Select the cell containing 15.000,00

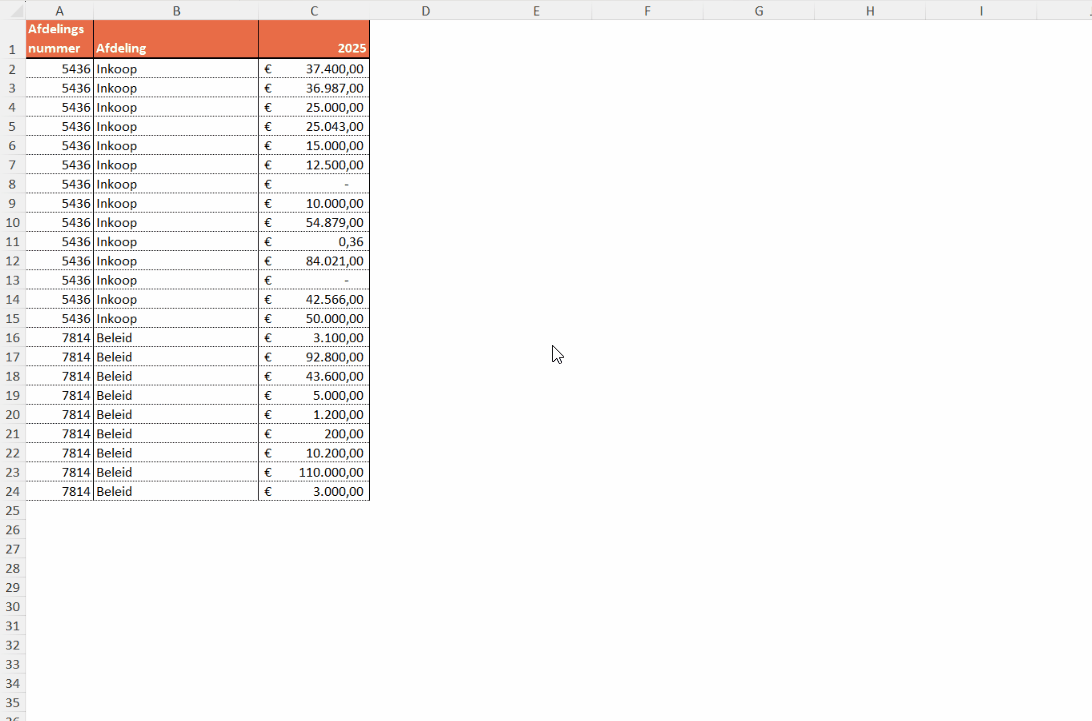pos(314,145)
